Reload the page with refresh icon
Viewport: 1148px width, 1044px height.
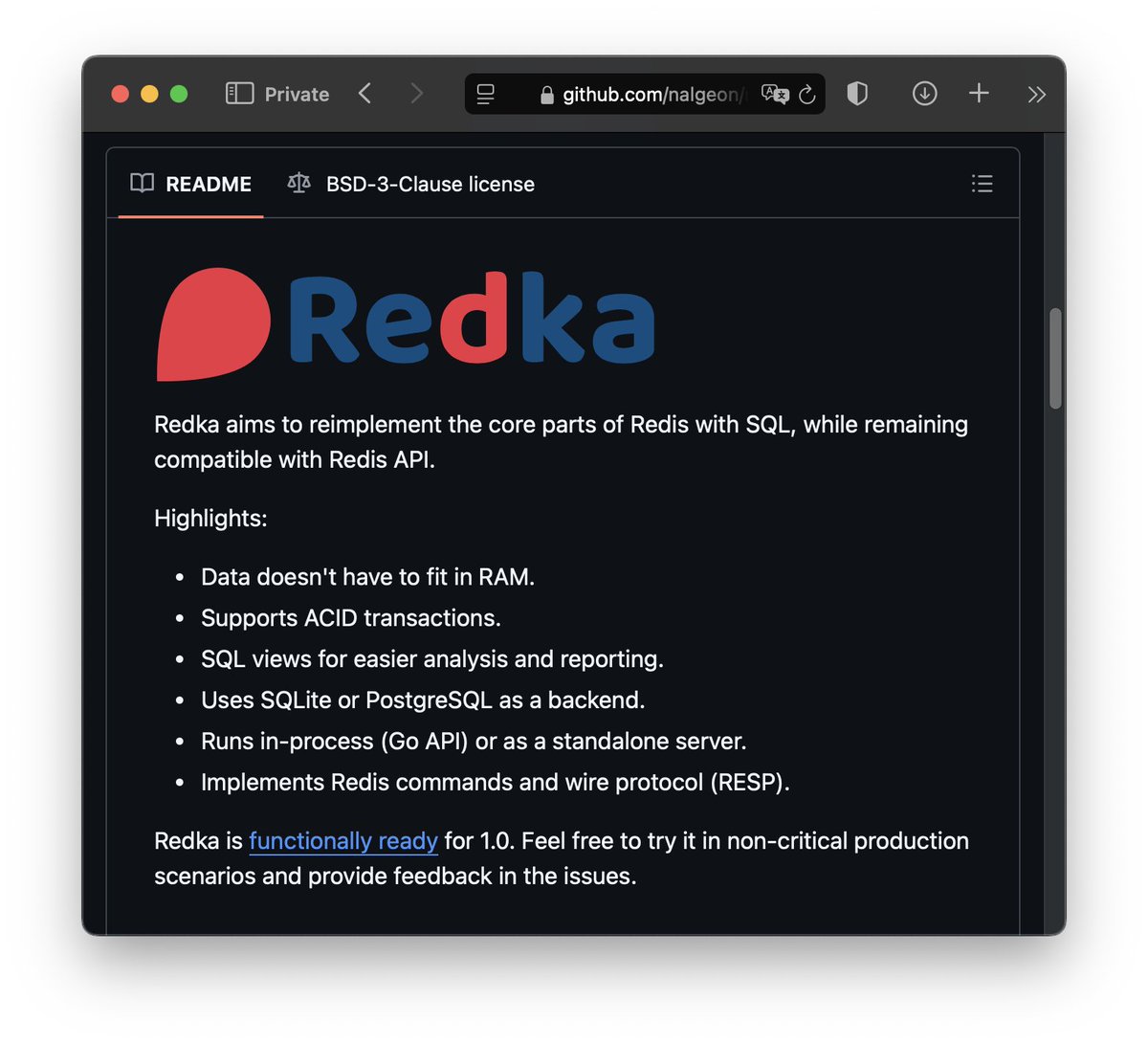[x=807, y=94]
